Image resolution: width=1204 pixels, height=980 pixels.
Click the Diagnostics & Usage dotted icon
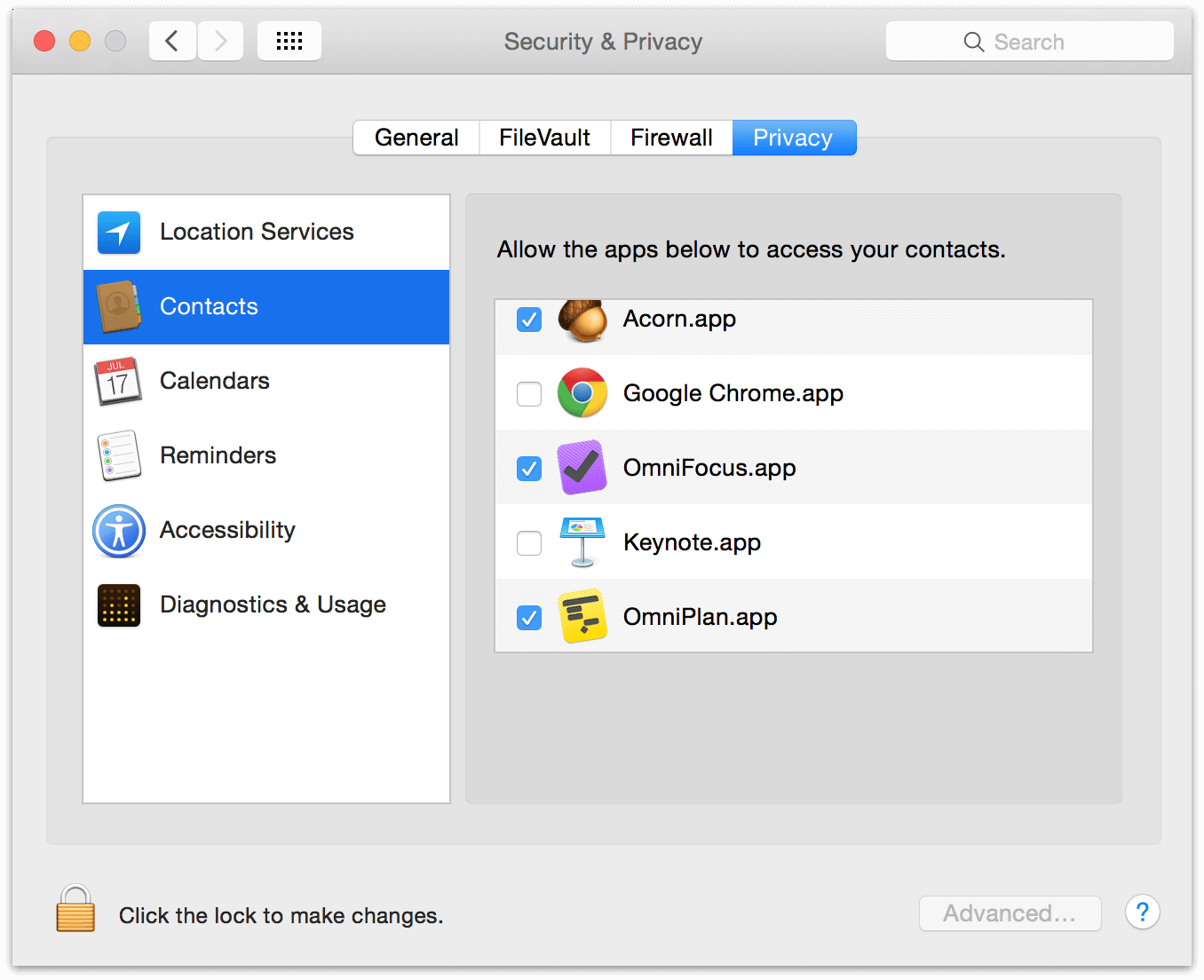(119, 605)
